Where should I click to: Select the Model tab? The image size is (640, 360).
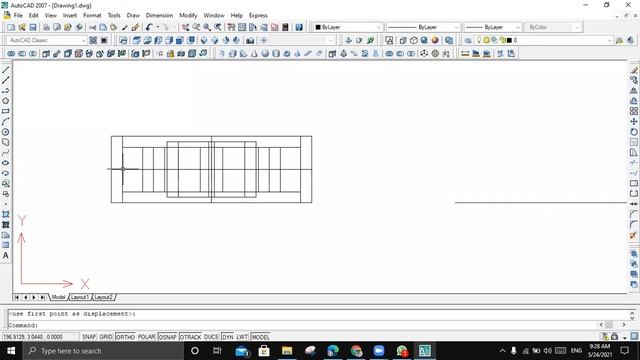(58, 297)
